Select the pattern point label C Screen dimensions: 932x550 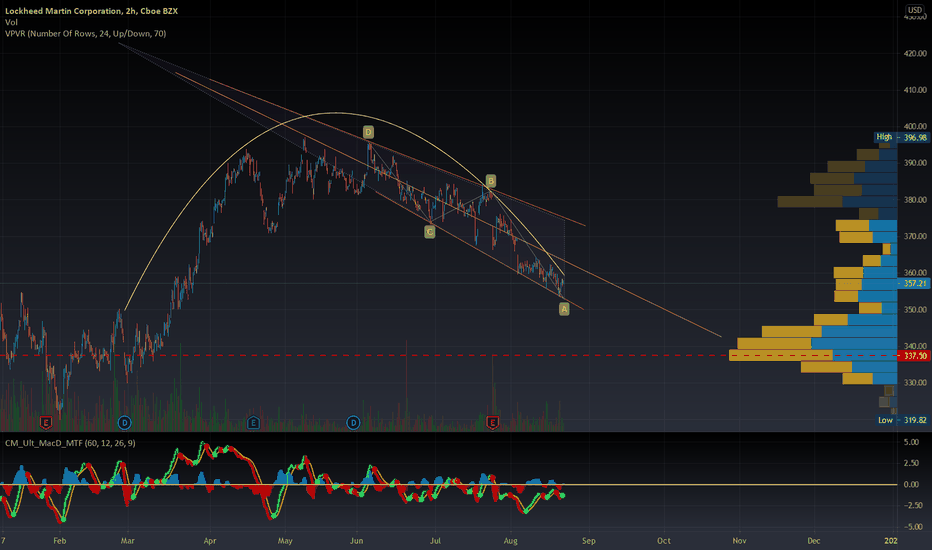click(430, 232)
